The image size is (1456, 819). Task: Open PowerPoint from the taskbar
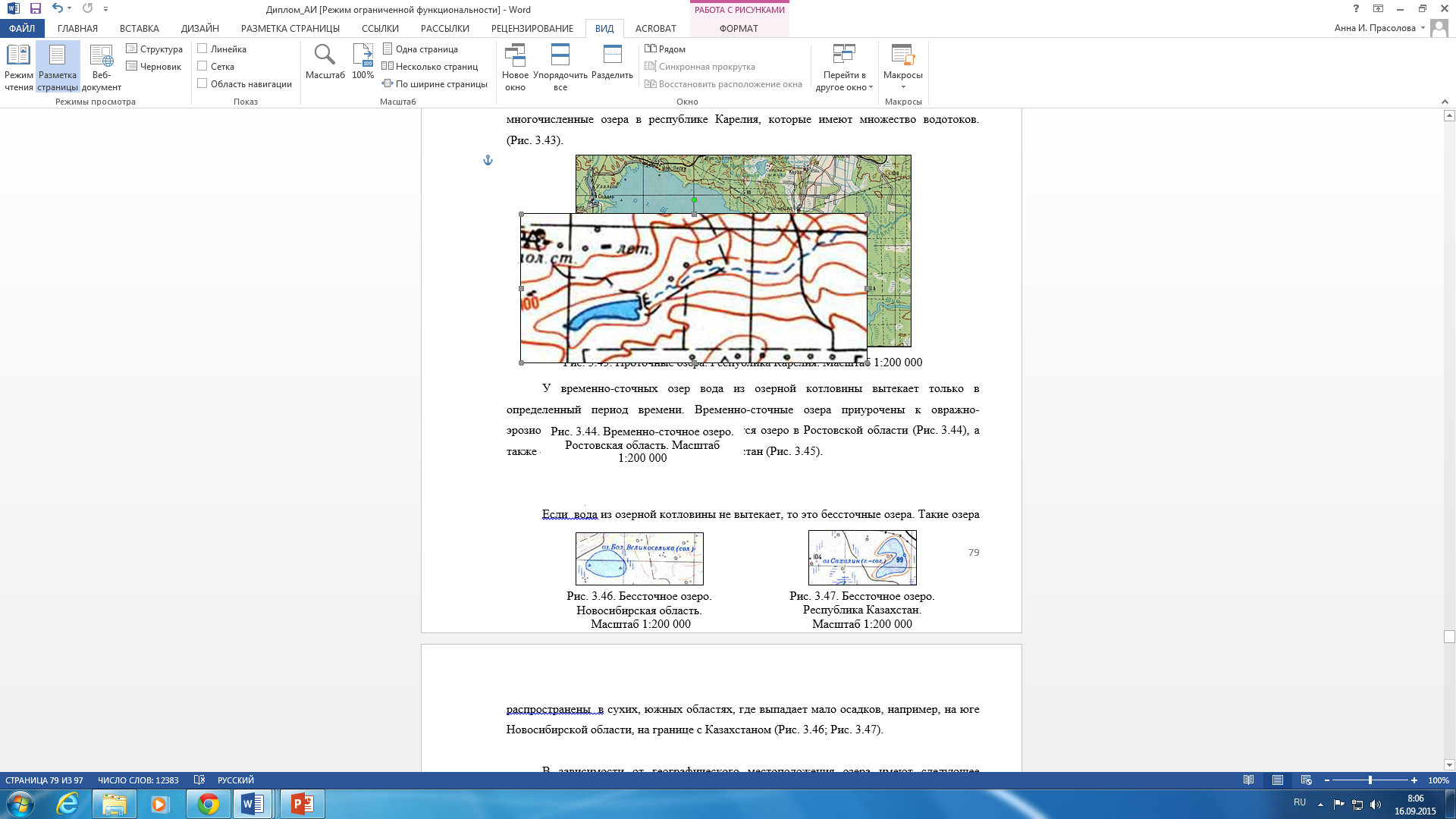[x=303, y=804]
